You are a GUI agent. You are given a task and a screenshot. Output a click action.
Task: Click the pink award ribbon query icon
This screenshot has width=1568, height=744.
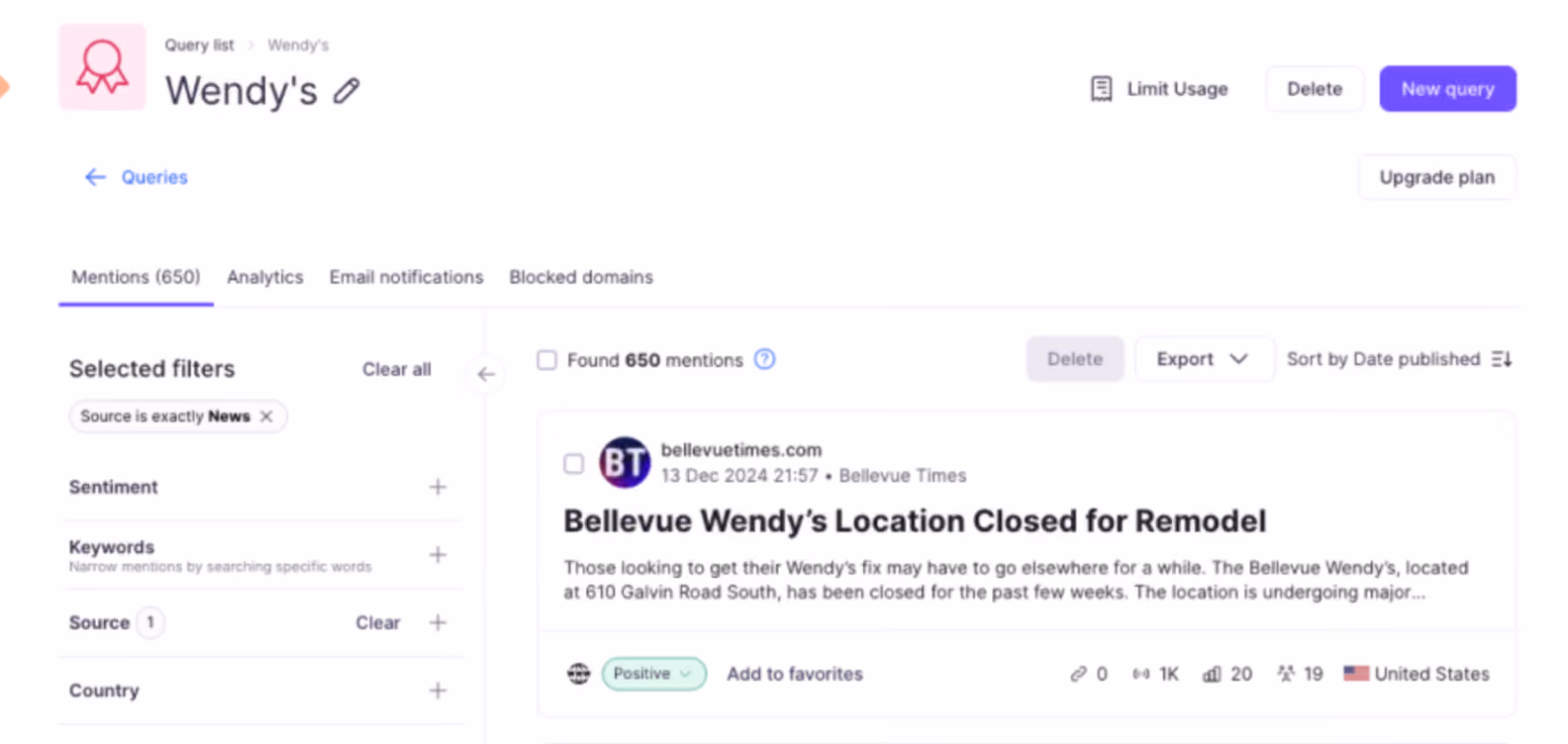[x=102, y=67]
